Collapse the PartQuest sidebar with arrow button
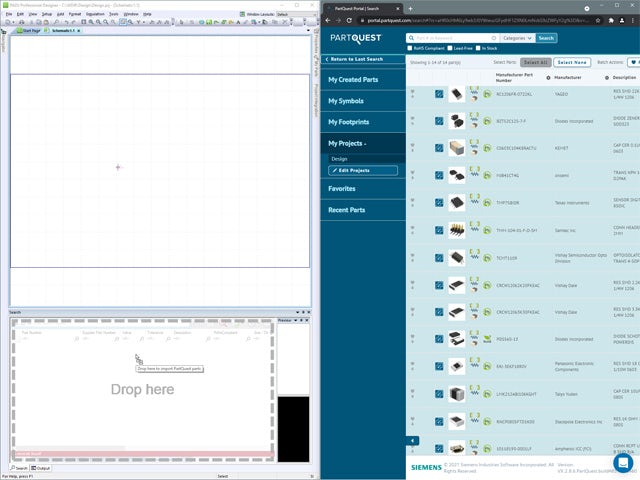The image size is (640, 480). [x=412, y=441]
